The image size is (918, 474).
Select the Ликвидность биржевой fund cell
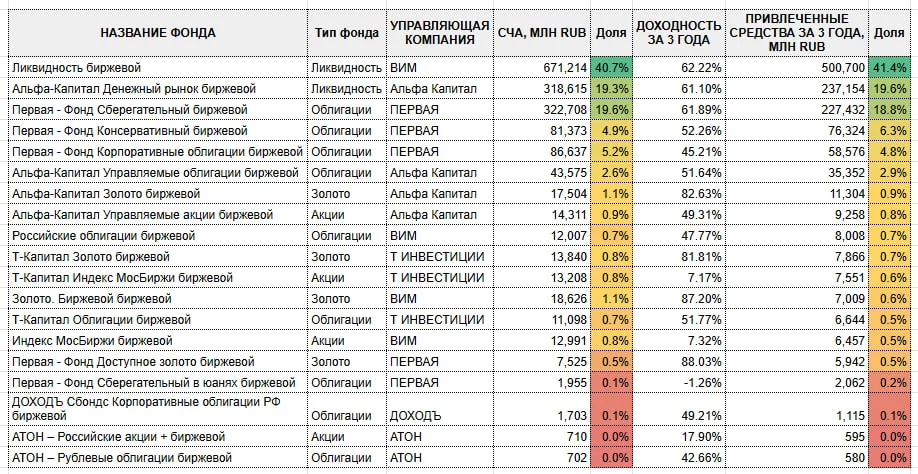click(x=157, y=68)
